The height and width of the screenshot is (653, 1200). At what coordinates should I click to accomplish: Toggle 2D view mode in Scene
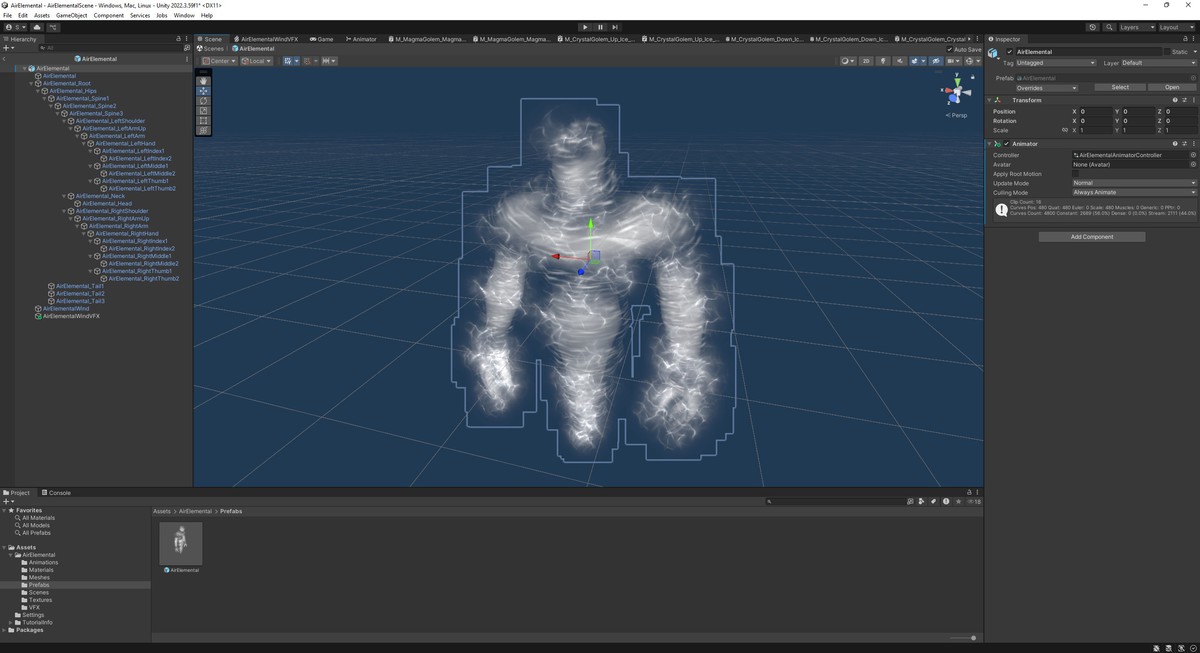coord(866,61)
